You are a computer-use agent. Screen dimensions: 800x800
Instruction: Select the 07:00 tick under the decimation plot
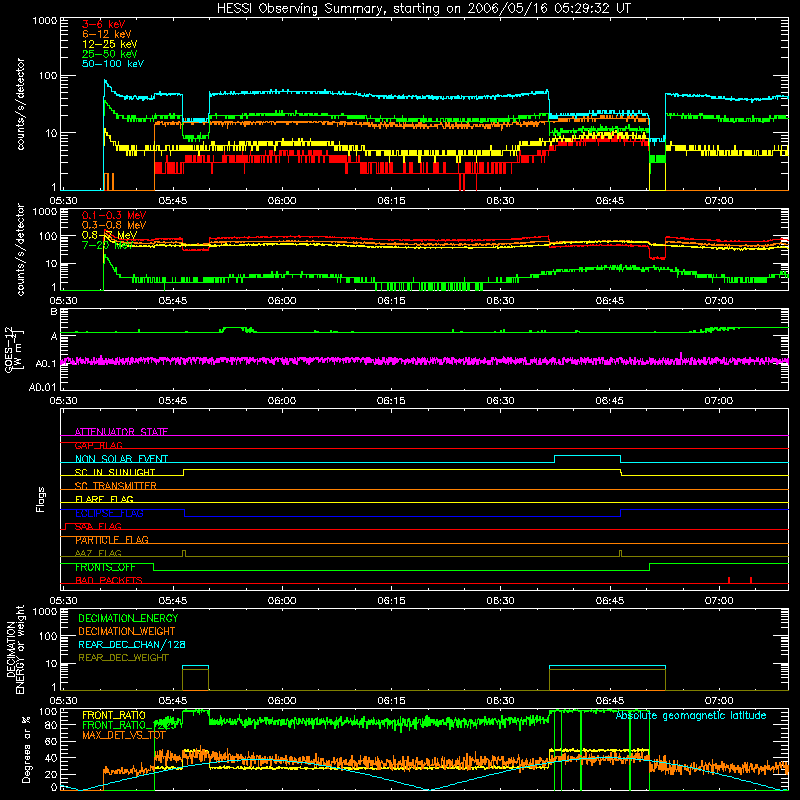[718, 701]
